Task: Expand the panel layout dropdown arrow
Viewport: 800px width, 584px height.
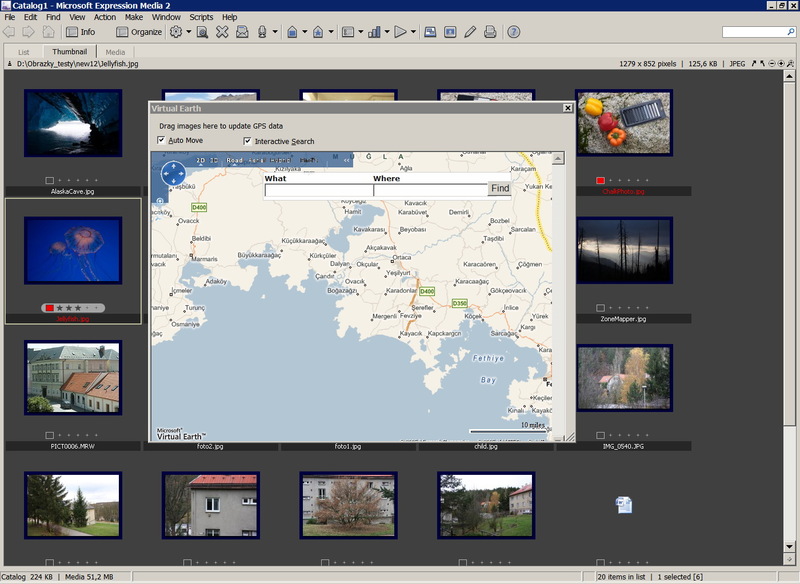Action: point(361,32)
